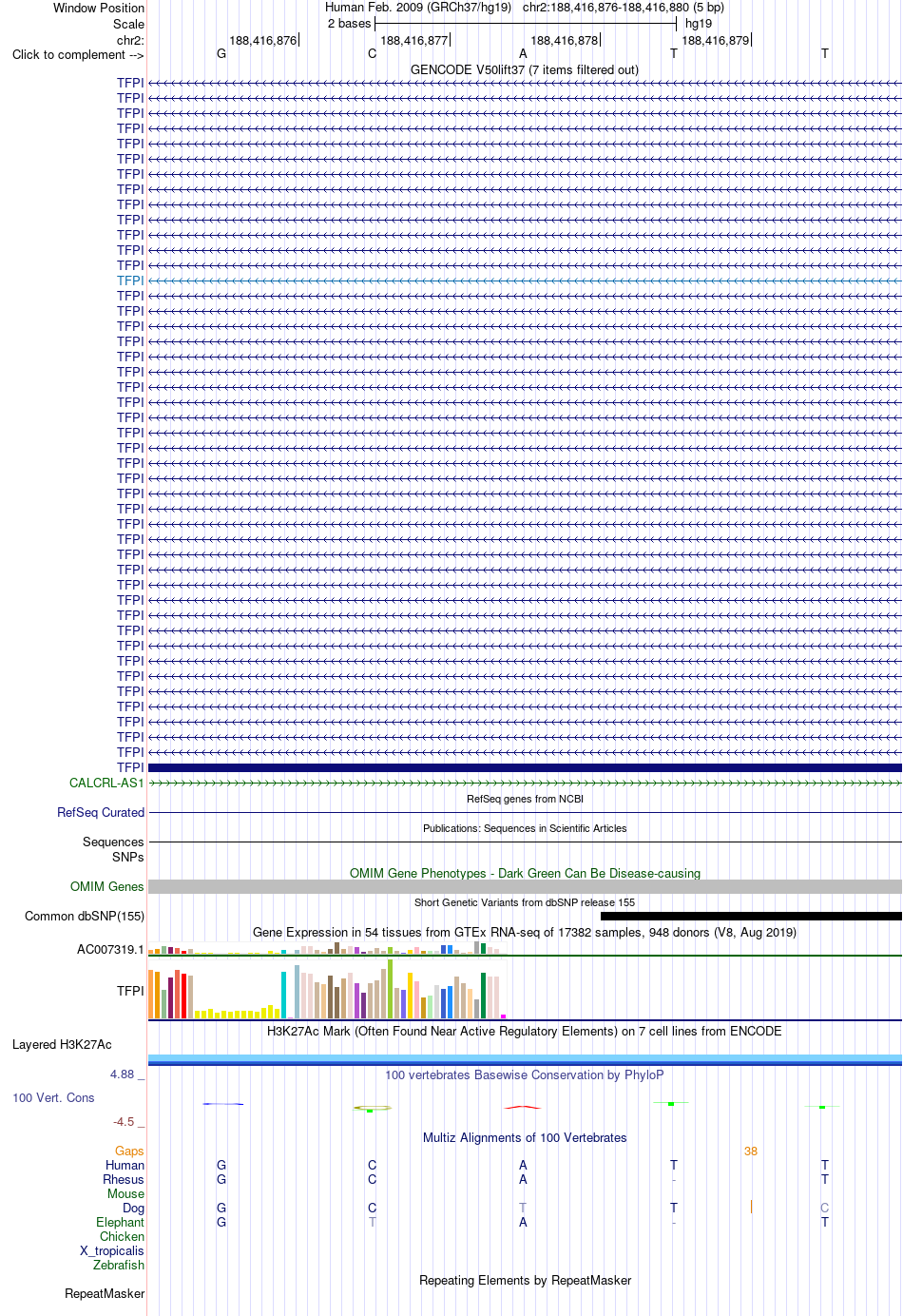Click the AC007319.1 GTEx bar chart

[x=328, y=948]
